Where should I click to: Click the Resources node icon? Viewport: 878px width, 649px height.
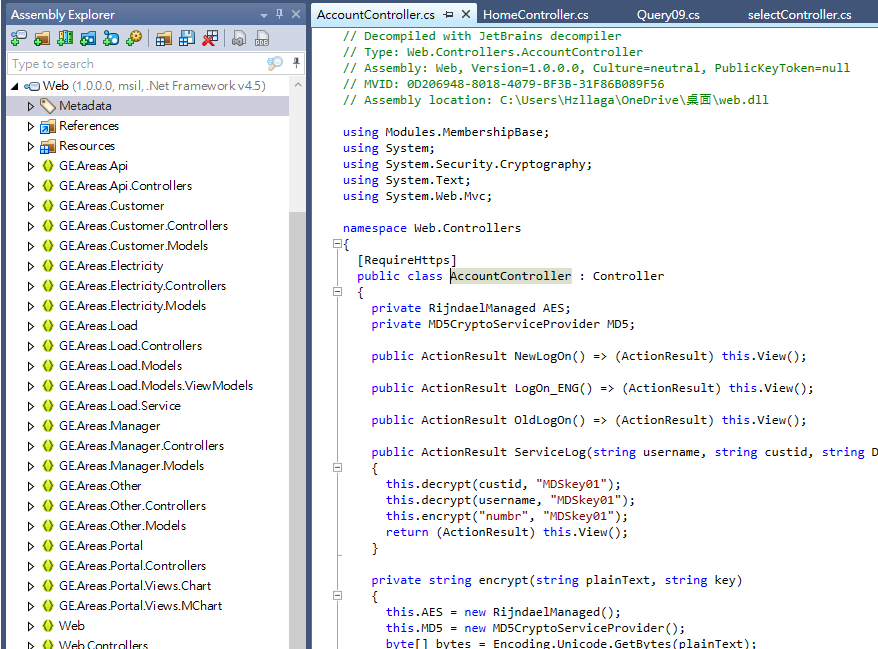(x=48, y=146)
